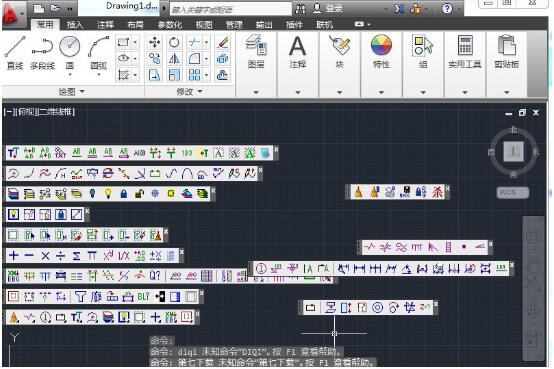Toggle the blue padlock layer lock icon
554x369 pixels.
[123, 193]
